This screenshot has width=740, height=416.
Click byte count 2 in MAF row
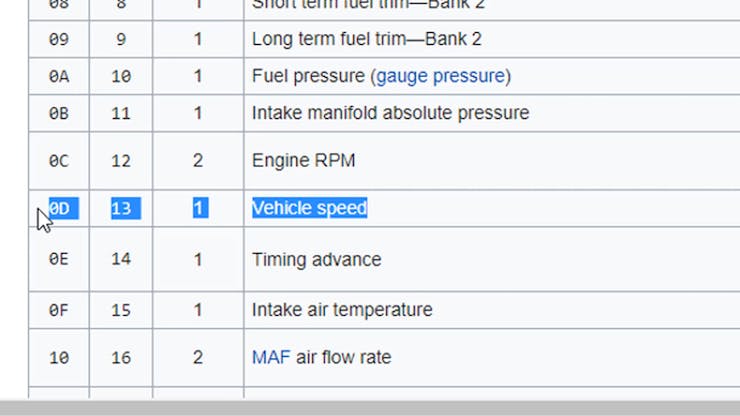(x=198, y=357)
